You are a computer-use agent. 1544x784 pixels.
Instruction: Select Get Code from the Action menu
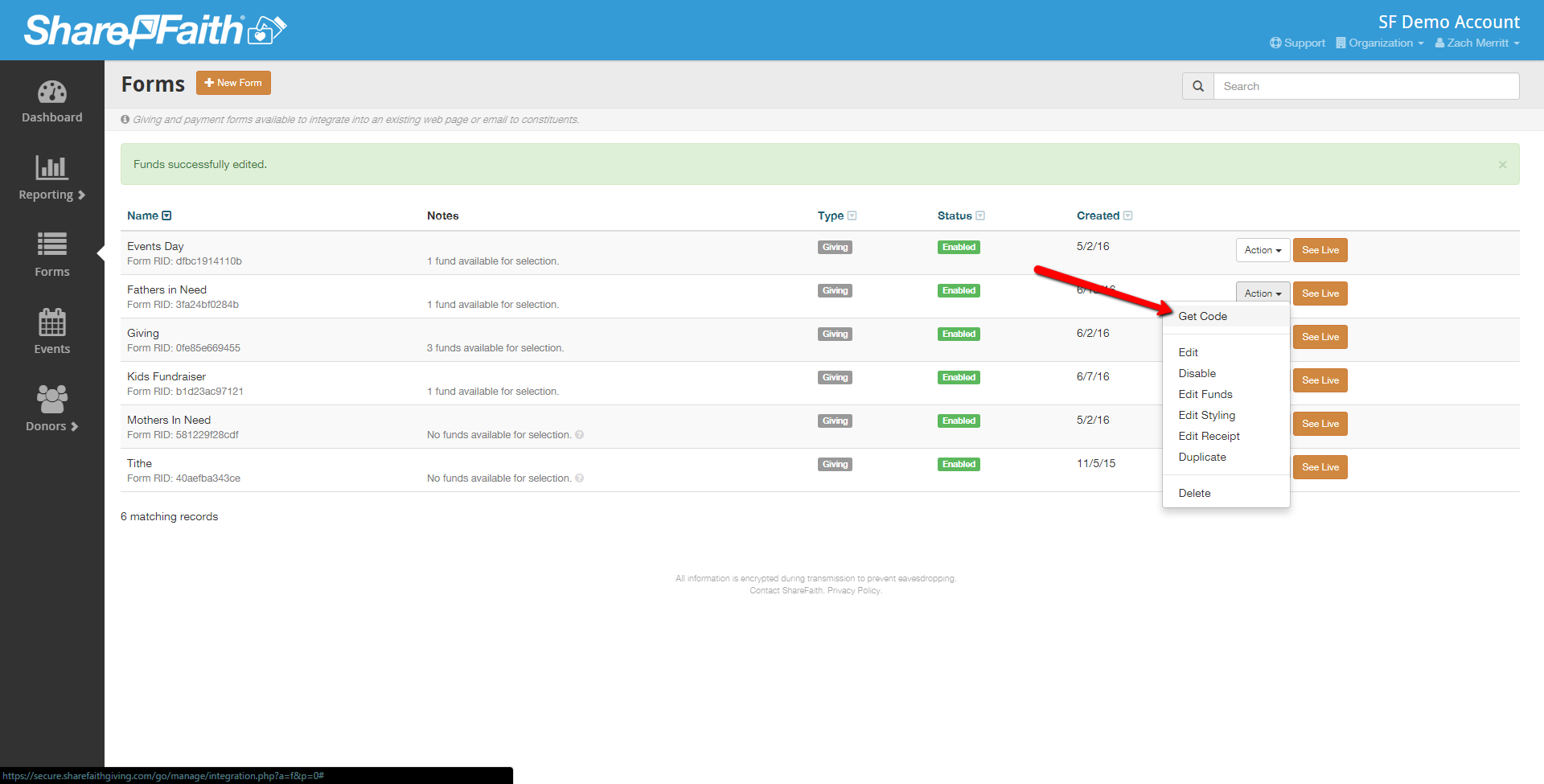click(x=1202, y=316)
